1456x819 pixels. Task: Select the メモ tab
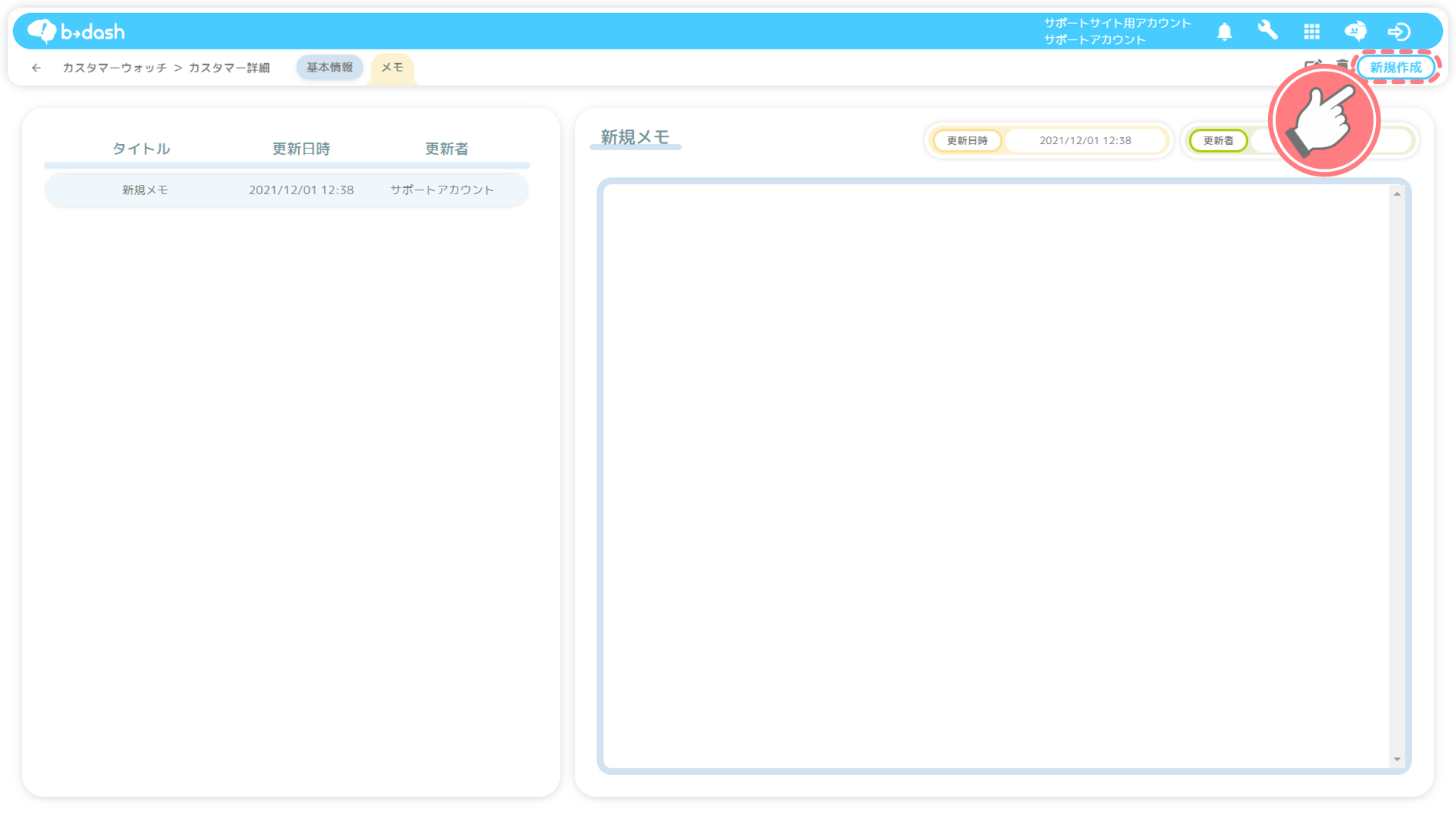click(x=392, y=68)
